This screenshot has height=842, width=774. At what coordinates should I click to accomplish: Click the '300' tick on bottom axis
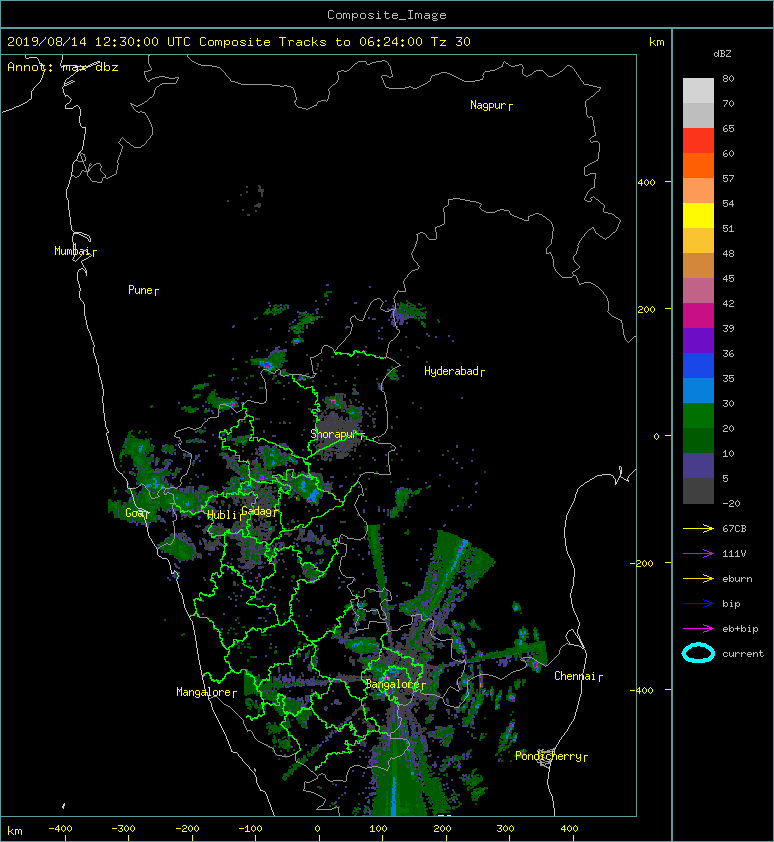tap(505, 829)
